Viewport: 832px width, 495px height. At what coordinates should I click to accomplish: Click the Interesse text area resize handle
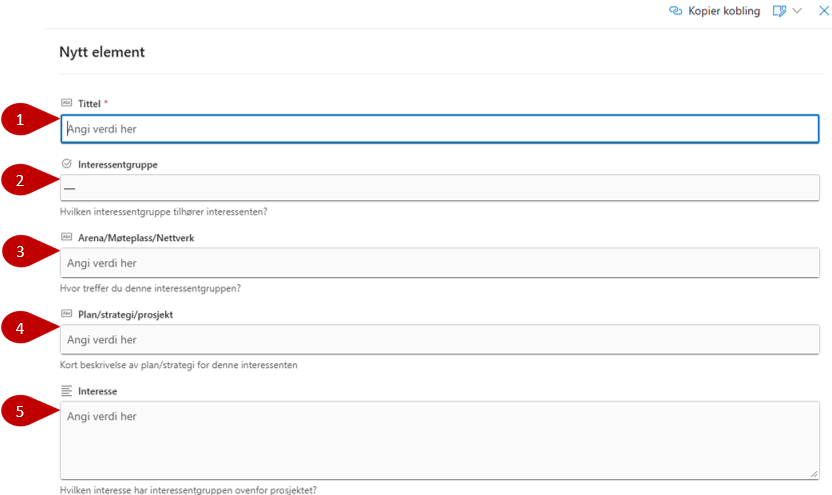pyautogui.click(x=814, y=475)
